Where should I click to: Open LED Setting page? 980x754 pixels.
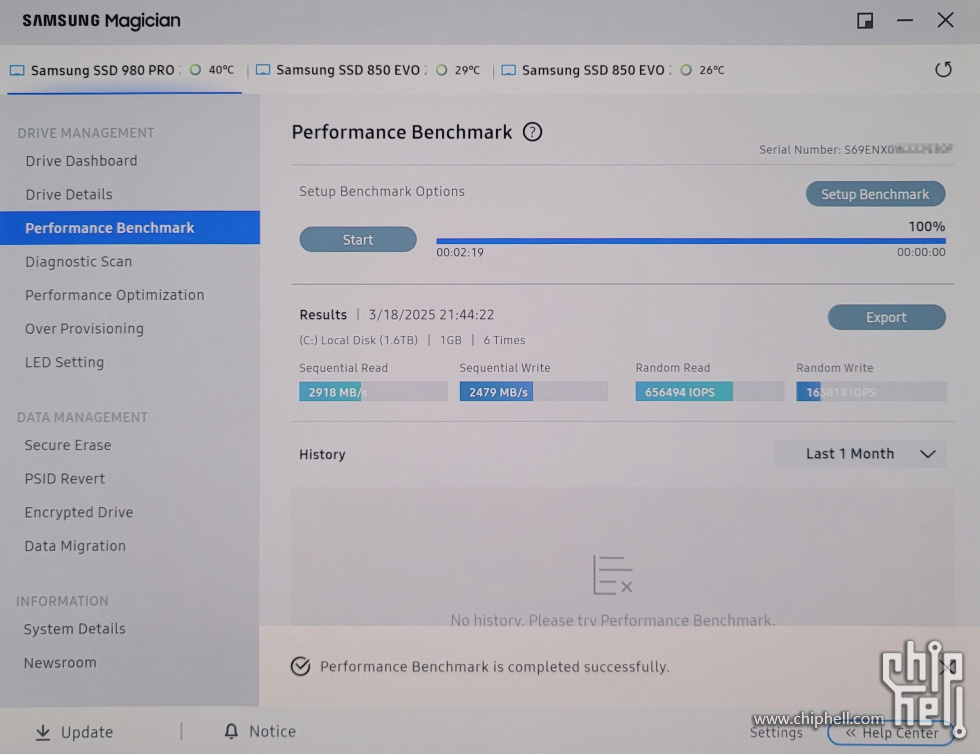(x=64, y=362)
